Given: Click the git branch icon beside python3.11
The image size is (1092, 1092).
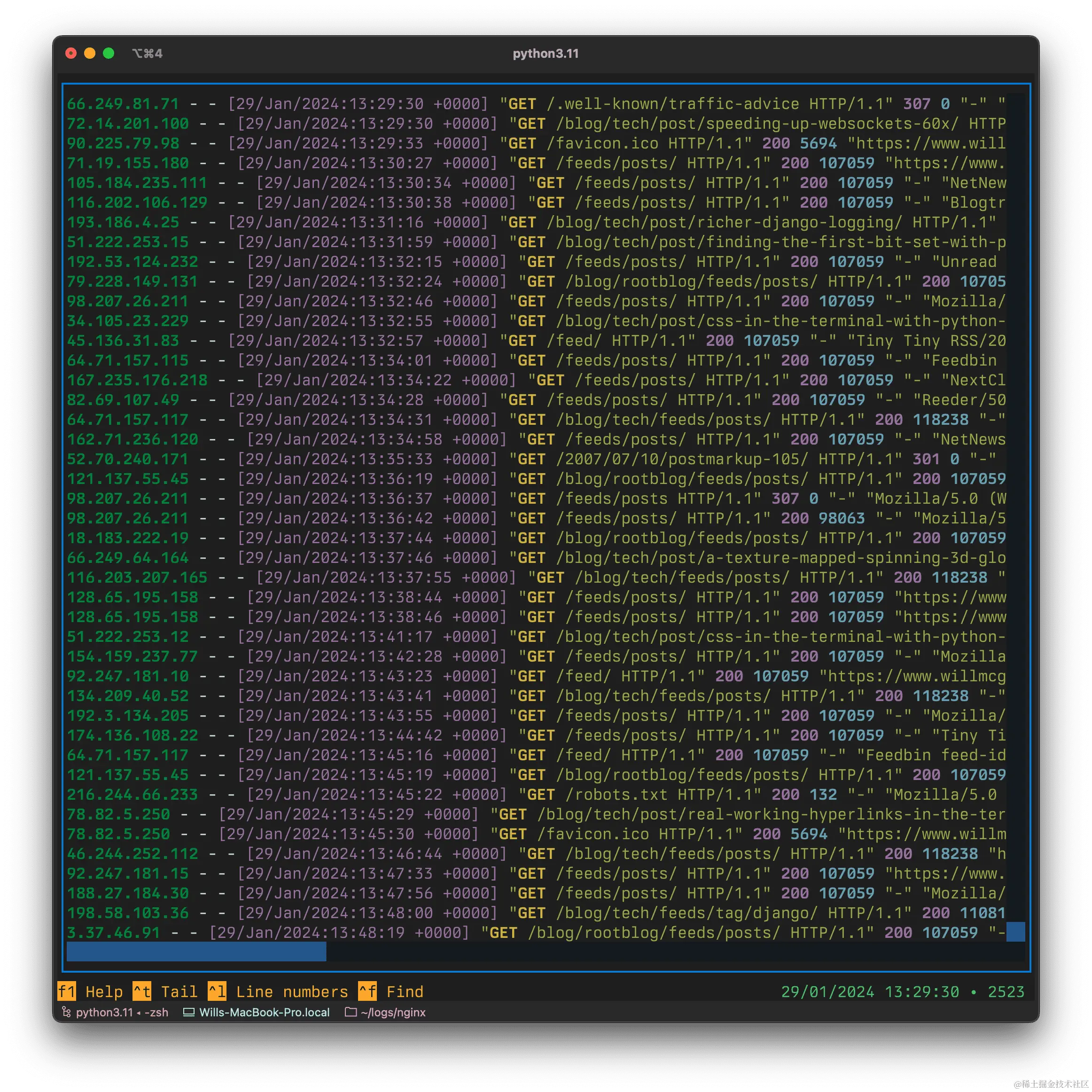Looking at the screenshot, I should [66, 1012].
